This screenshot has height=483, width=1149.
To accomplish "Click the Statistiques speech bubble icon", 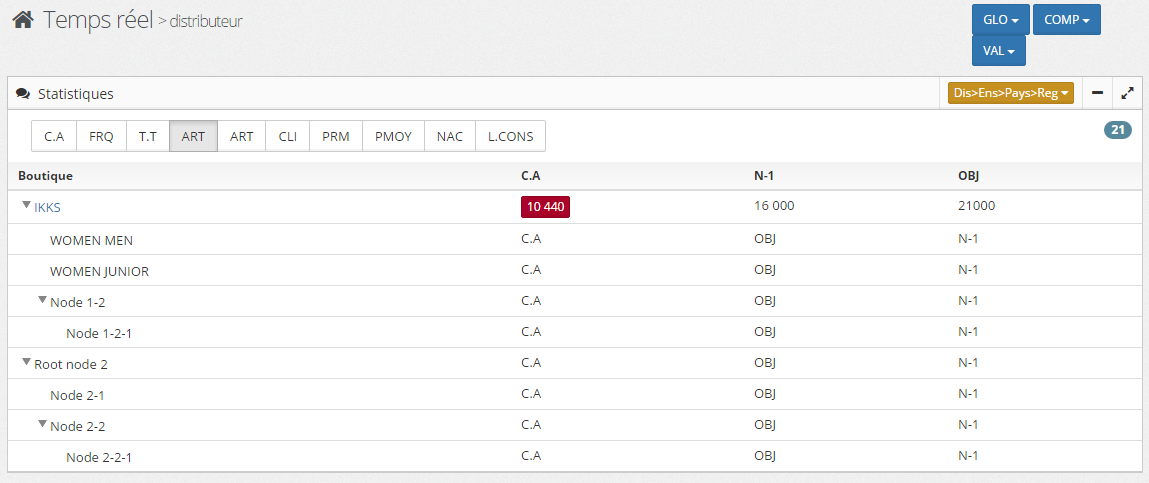I will tap(23, 94).
